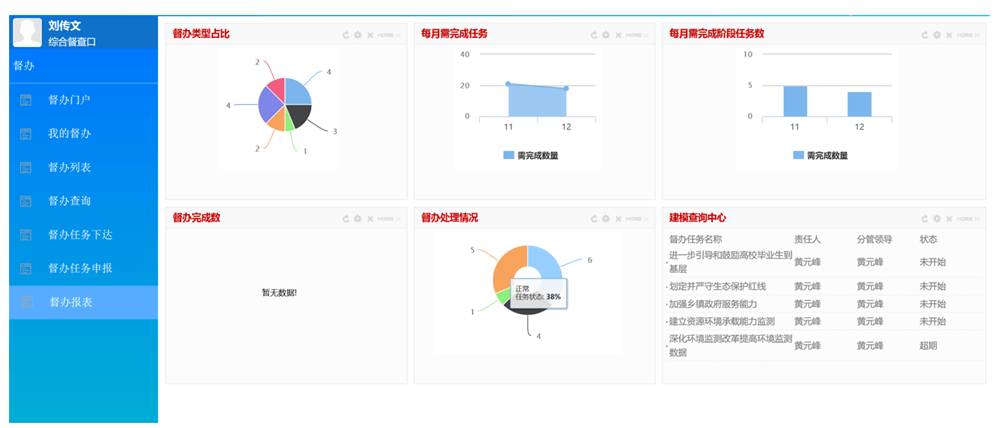
Task: Toggle 需完成数量 legend in 每月需完成任务 chart
Action: pyautogui.click(x=531, y=156)
